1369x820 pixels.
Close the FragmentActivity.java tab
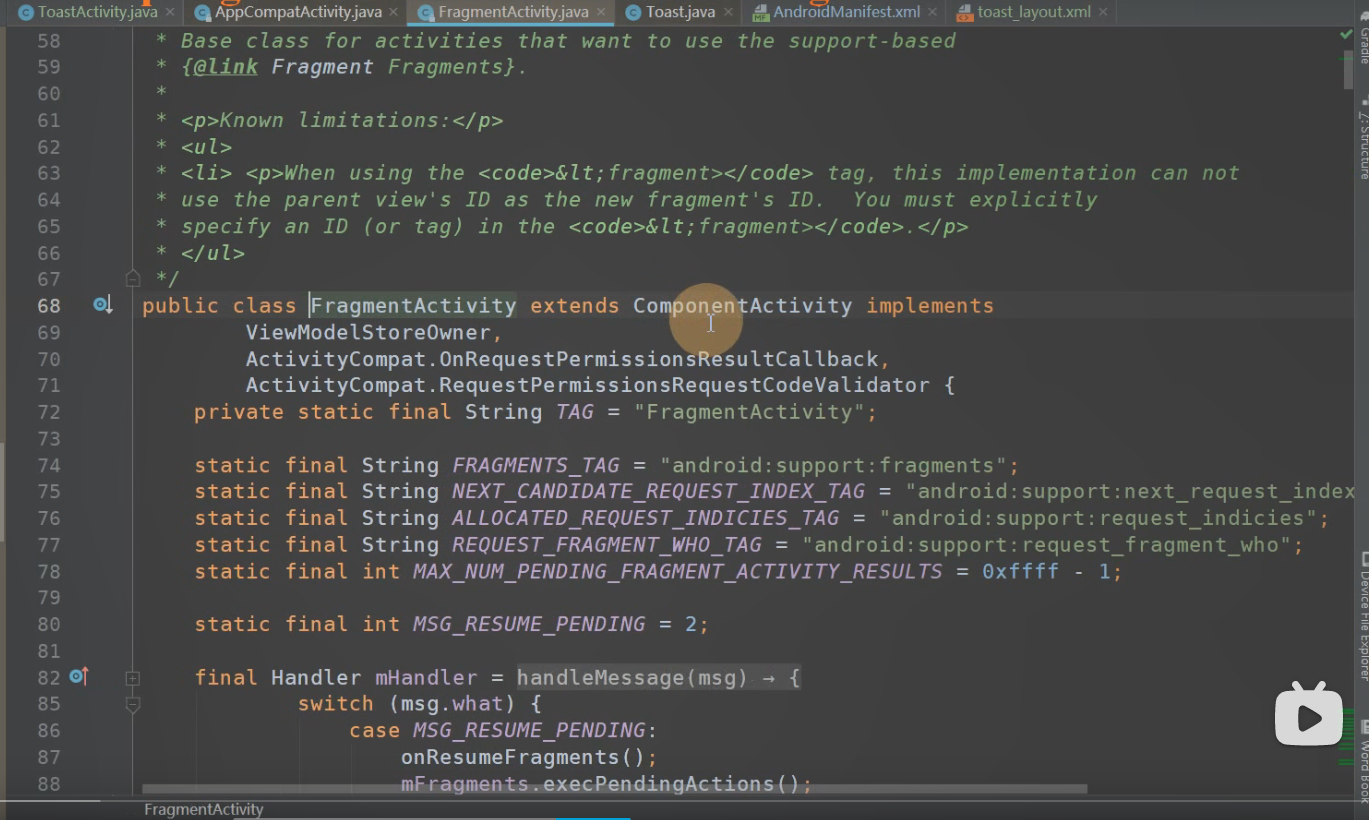pyautogui.click(x=601, y=12)
